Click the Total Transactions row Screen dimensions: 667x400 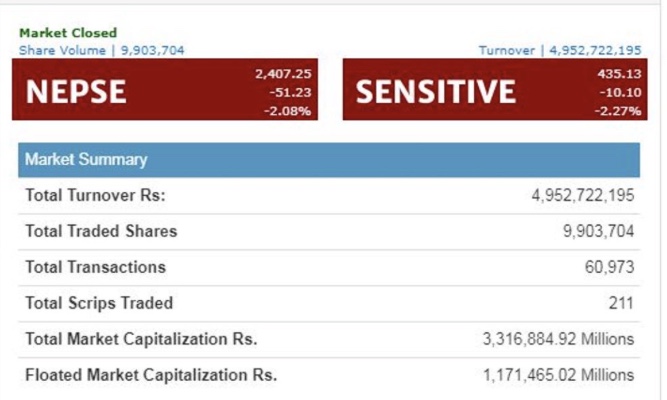tap(329, 267)
